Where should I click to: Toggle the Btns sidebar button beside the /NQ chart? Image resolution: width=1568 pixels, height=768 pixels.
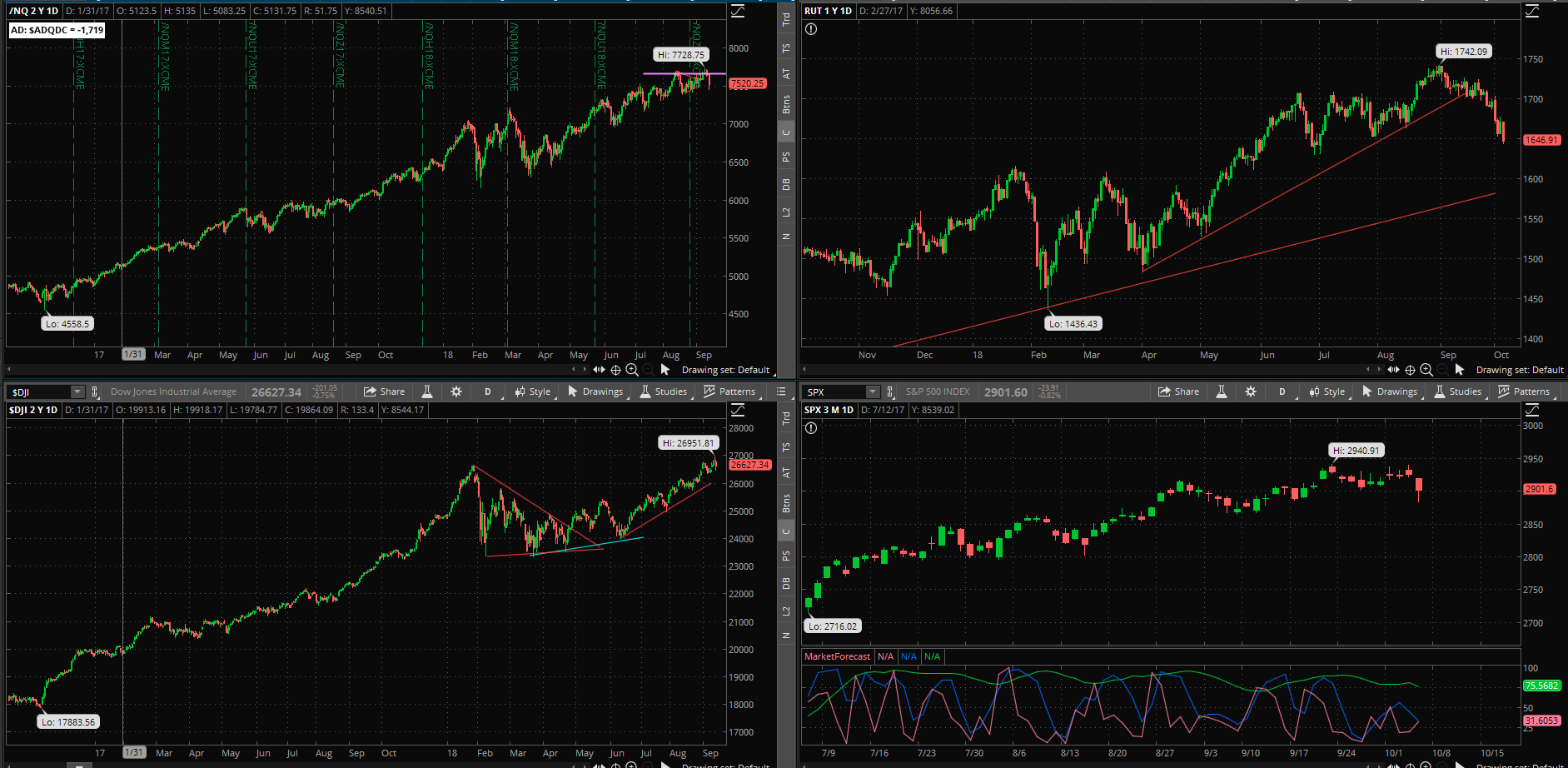[x=786, y=104]
